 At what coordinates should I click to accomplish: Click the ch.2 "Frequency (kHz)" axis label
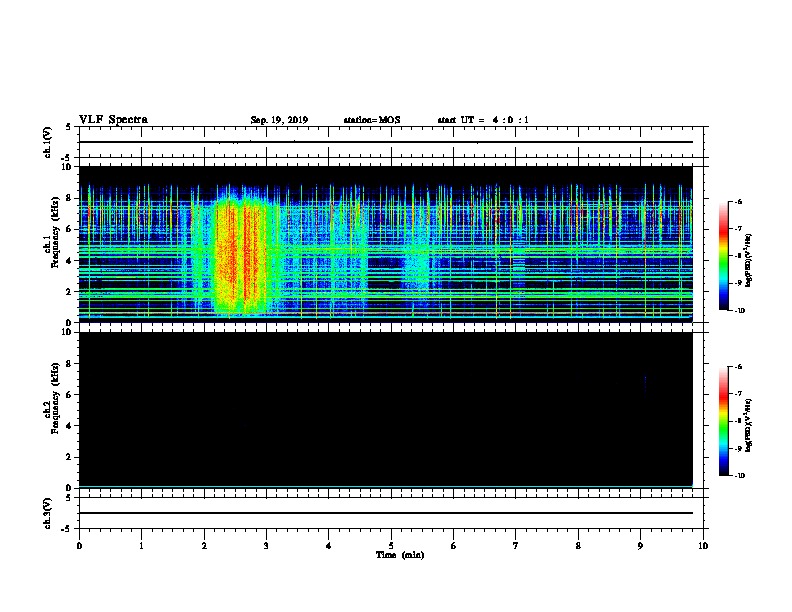(55, 398)
